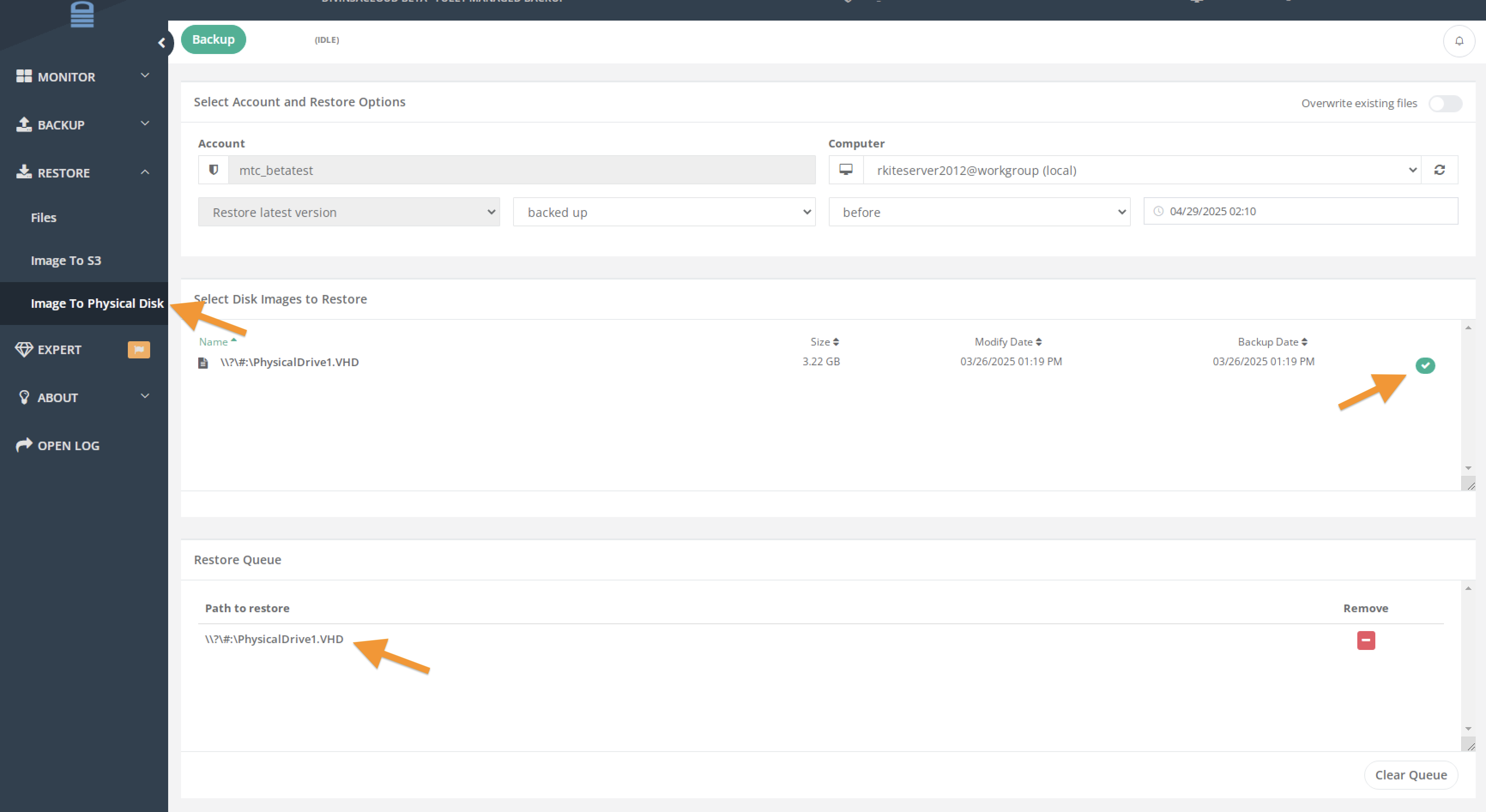Click the restore queue scroll up arrow

coord(1468,588)
